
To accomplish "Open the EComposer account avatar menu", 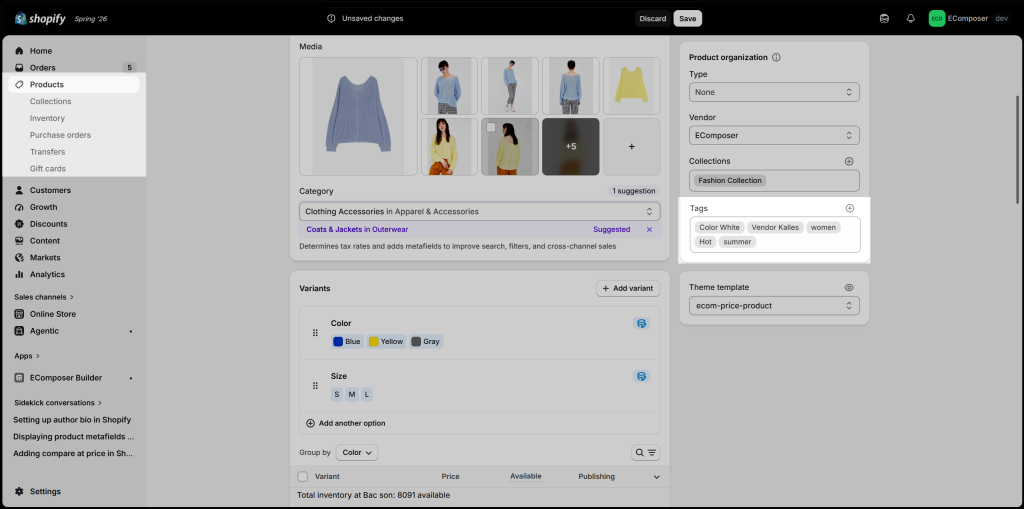I will (x=936, y=18).
